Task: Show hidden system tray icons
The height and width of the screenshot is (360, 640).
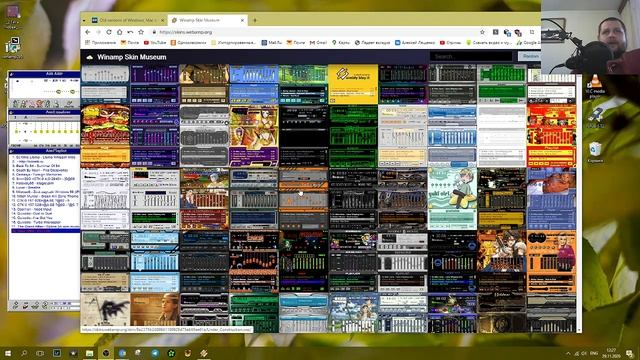Action: [568, 353]
